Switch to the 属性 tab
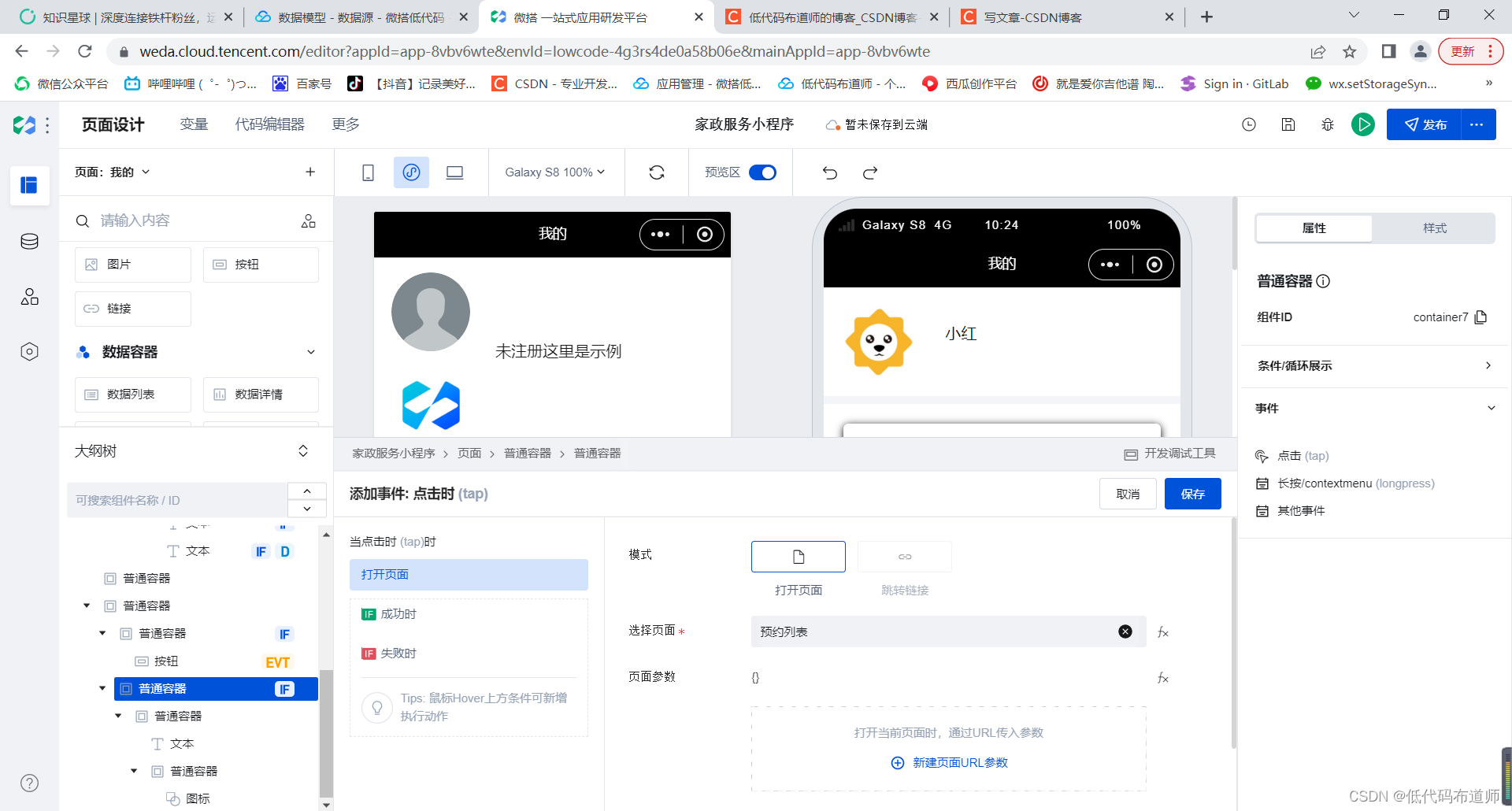The image size is (1512, 811). point(1314,228)
